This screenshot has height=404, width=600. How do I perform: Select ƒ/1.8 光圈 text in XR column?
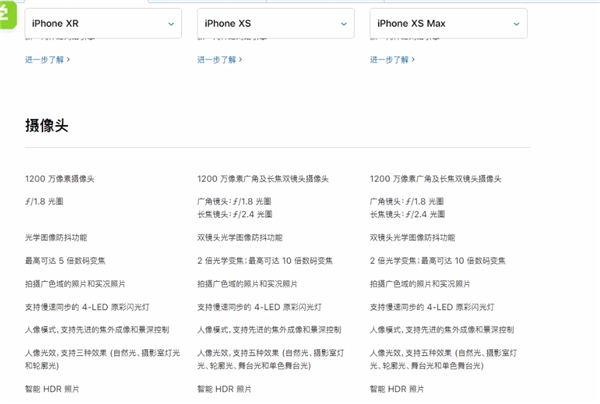tap(44, 201)
